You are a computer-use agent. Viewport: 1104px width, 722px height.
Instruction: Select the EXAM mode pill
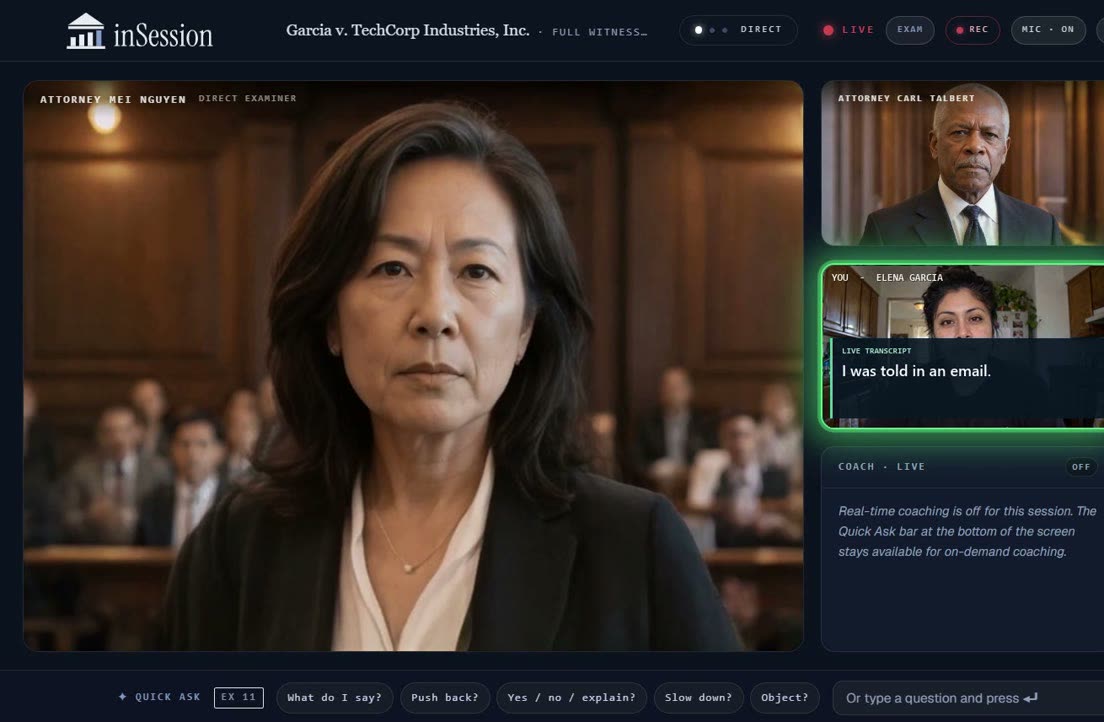click(910, 30)
